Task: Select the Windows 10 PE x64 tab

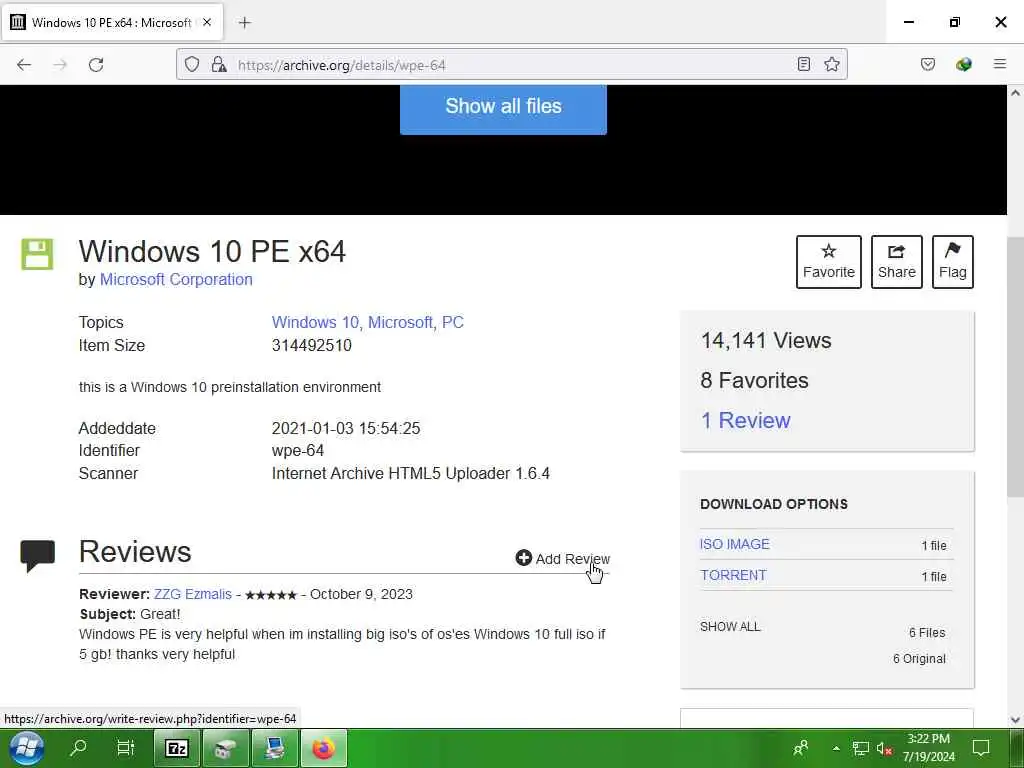Action: [112, 22]
